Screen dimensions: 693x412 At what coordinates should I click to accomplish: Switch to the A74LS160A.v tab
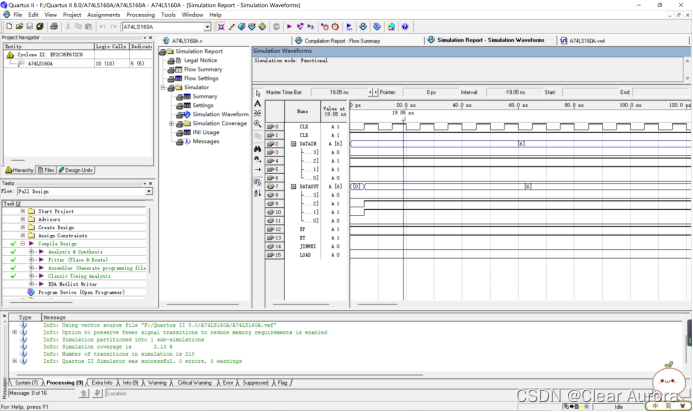coord(183,41)
